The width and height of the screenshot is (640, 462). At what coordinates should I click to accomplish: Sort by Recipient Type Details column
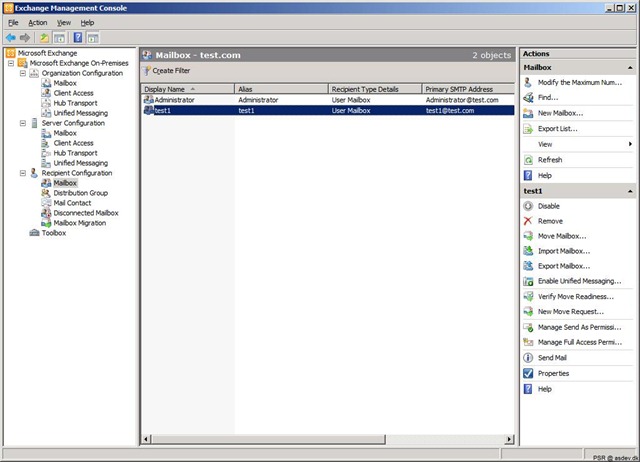[375, 89]
